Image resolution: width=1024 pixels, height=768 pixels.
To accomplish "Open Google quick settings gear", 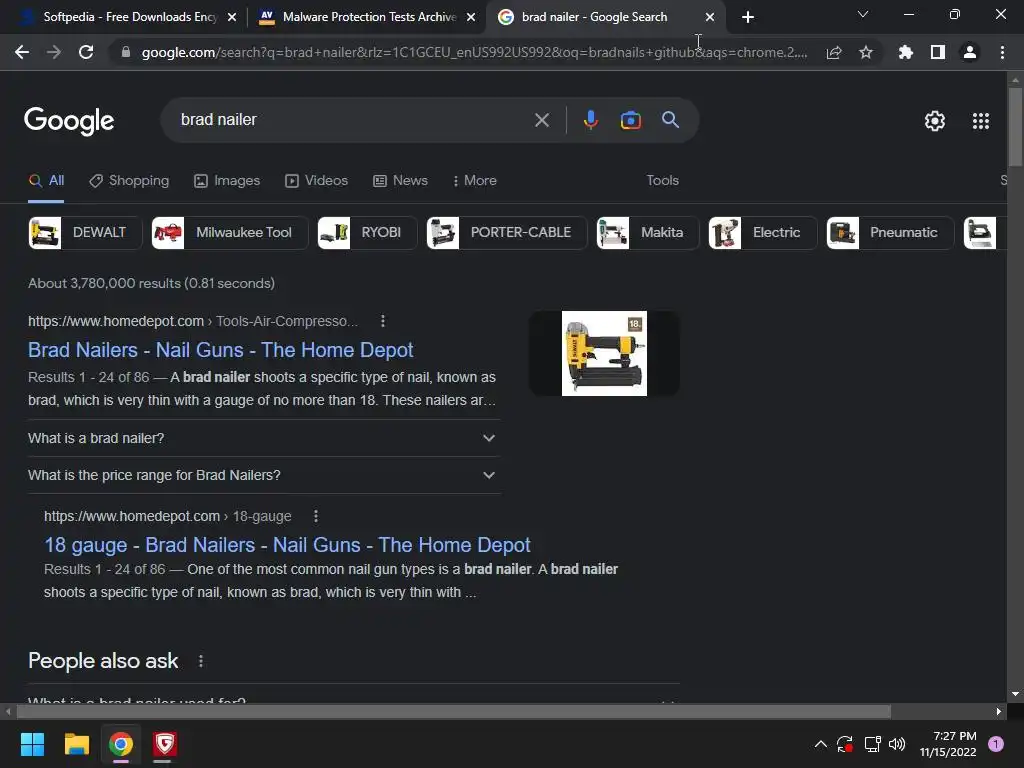I will point(935,121).
